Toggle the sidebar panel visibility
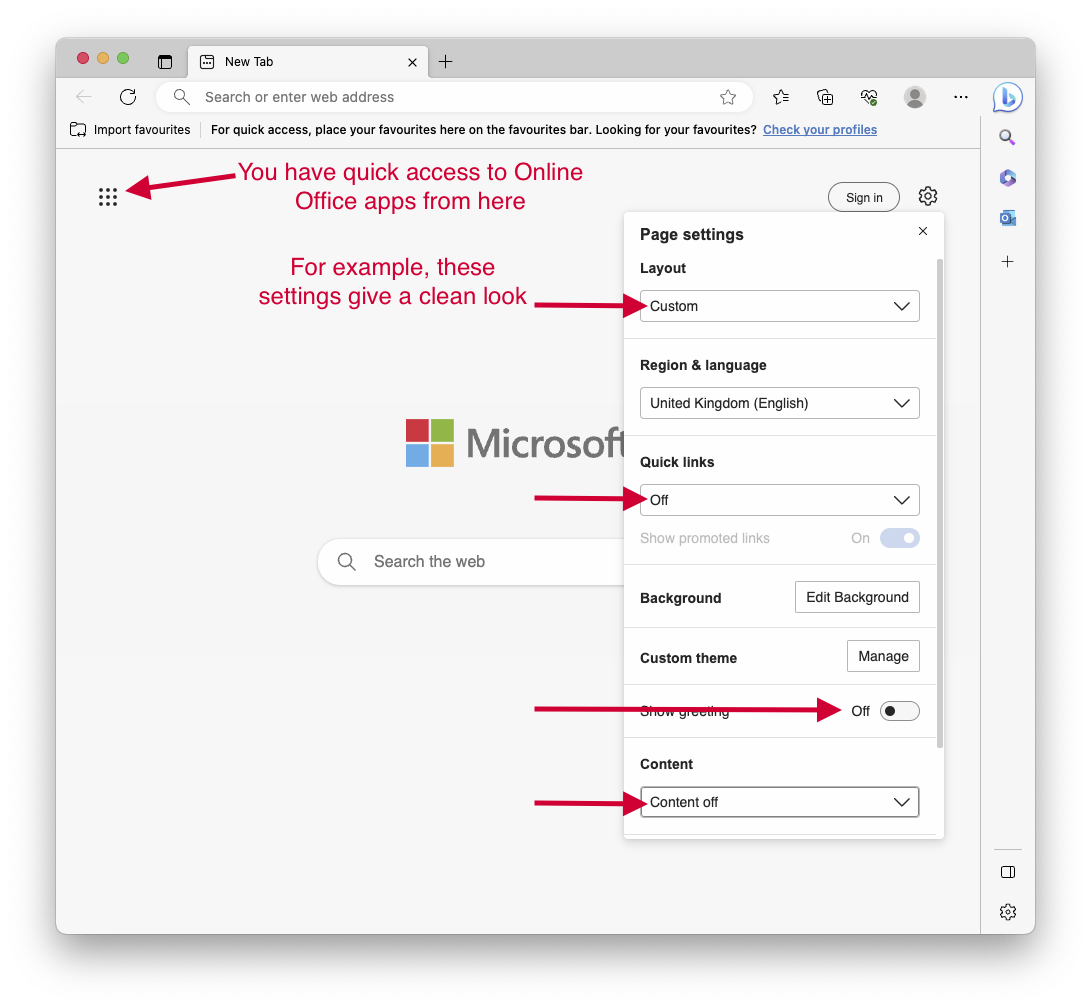Screen dimensions: 1091x1008 pos(1007,871)
